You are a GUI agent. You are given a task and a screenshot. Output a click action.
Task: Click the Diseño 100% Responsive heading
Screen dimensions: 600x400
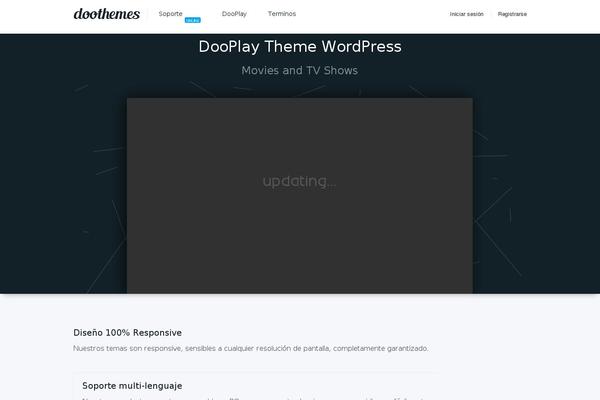click(x=127, y=333)
